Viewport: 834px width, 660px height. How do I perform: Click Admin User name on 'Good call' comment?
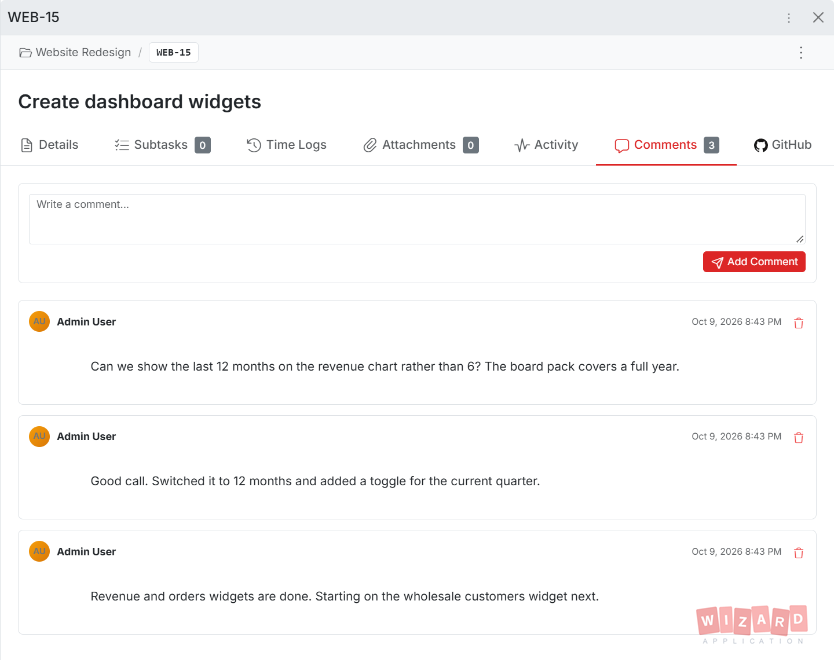point(86,437)
